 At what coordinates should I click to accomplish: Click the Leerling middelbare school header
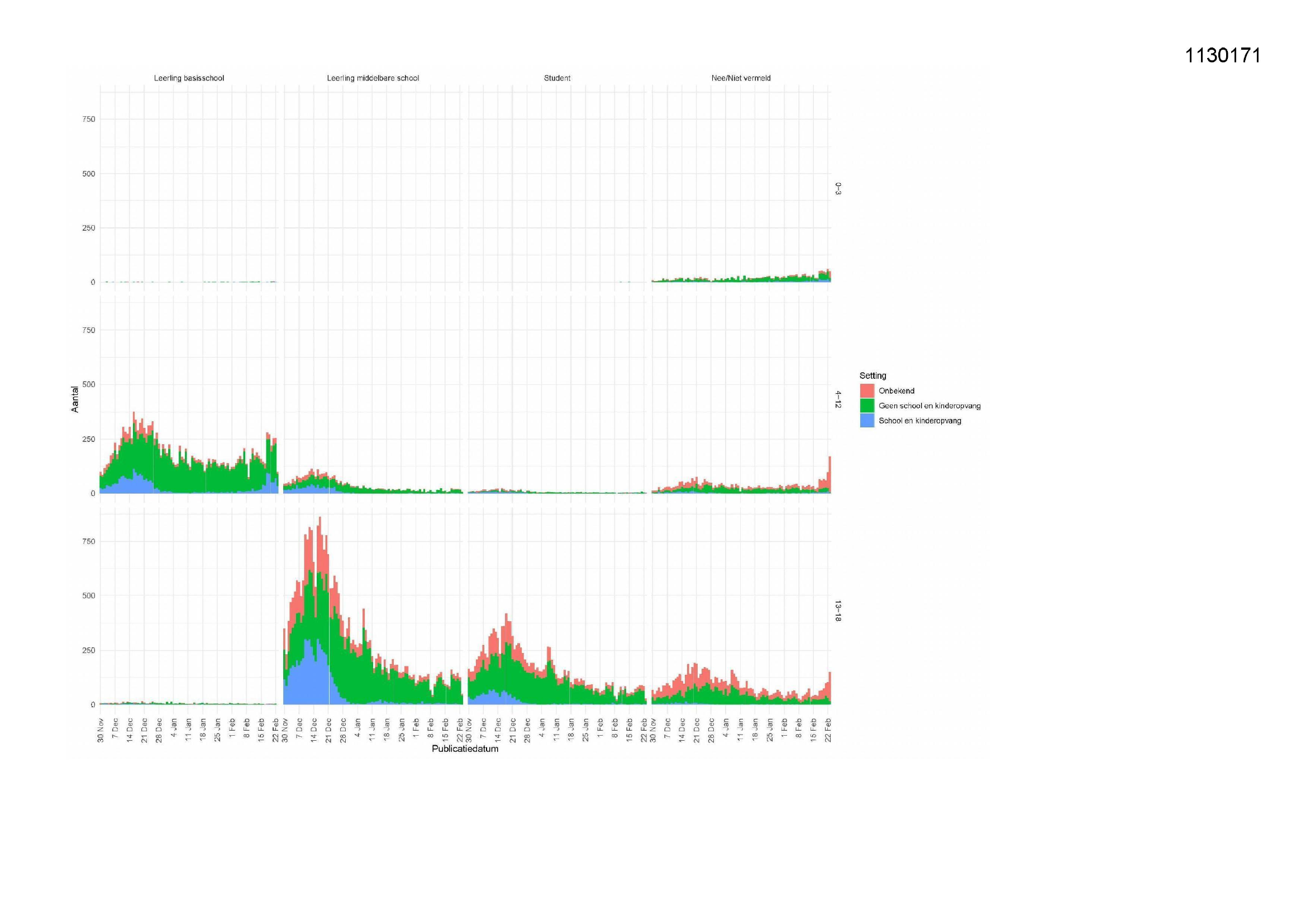click(x=373, y=78)
